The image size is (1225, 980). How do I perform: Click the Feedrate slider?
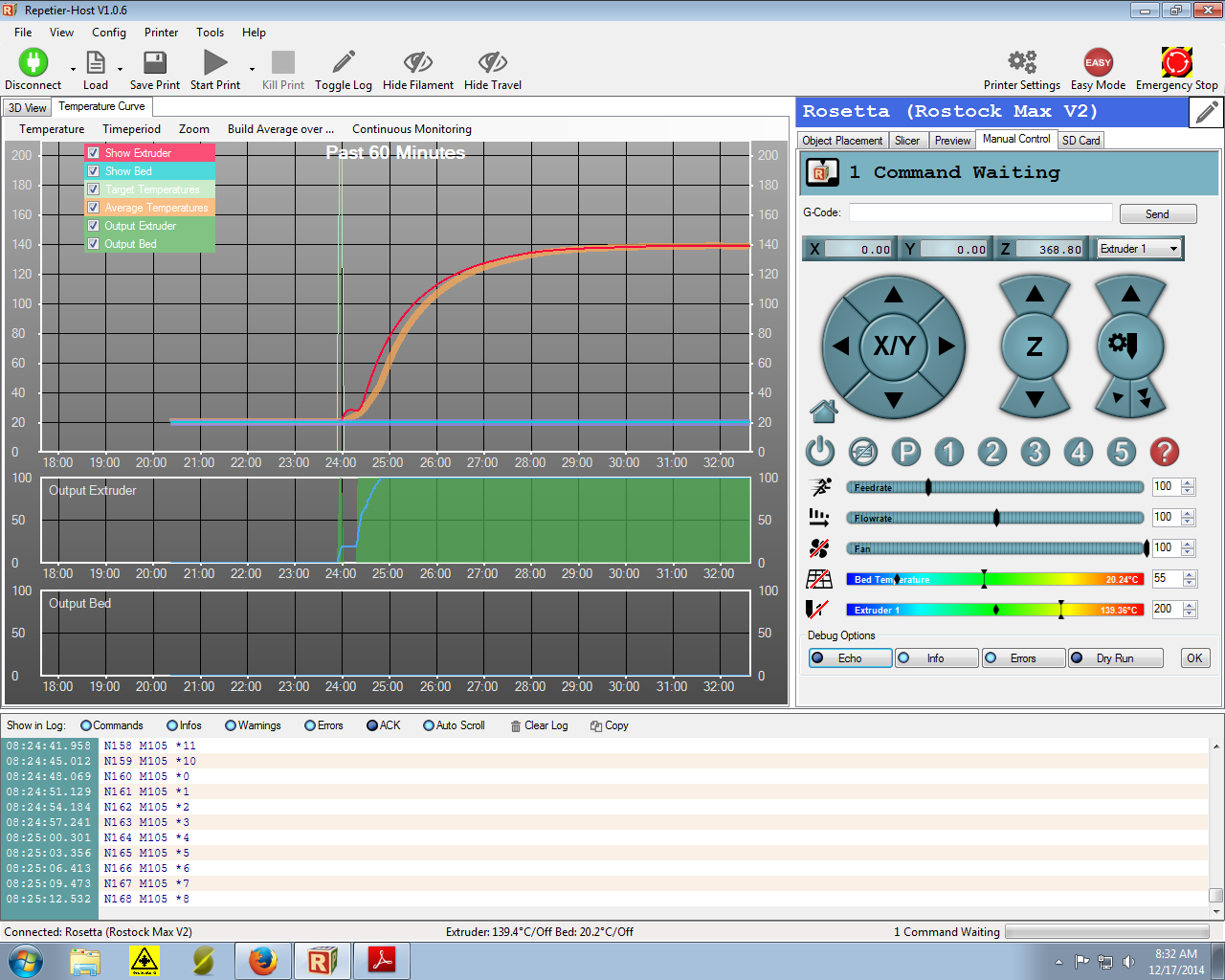point(994,487)
